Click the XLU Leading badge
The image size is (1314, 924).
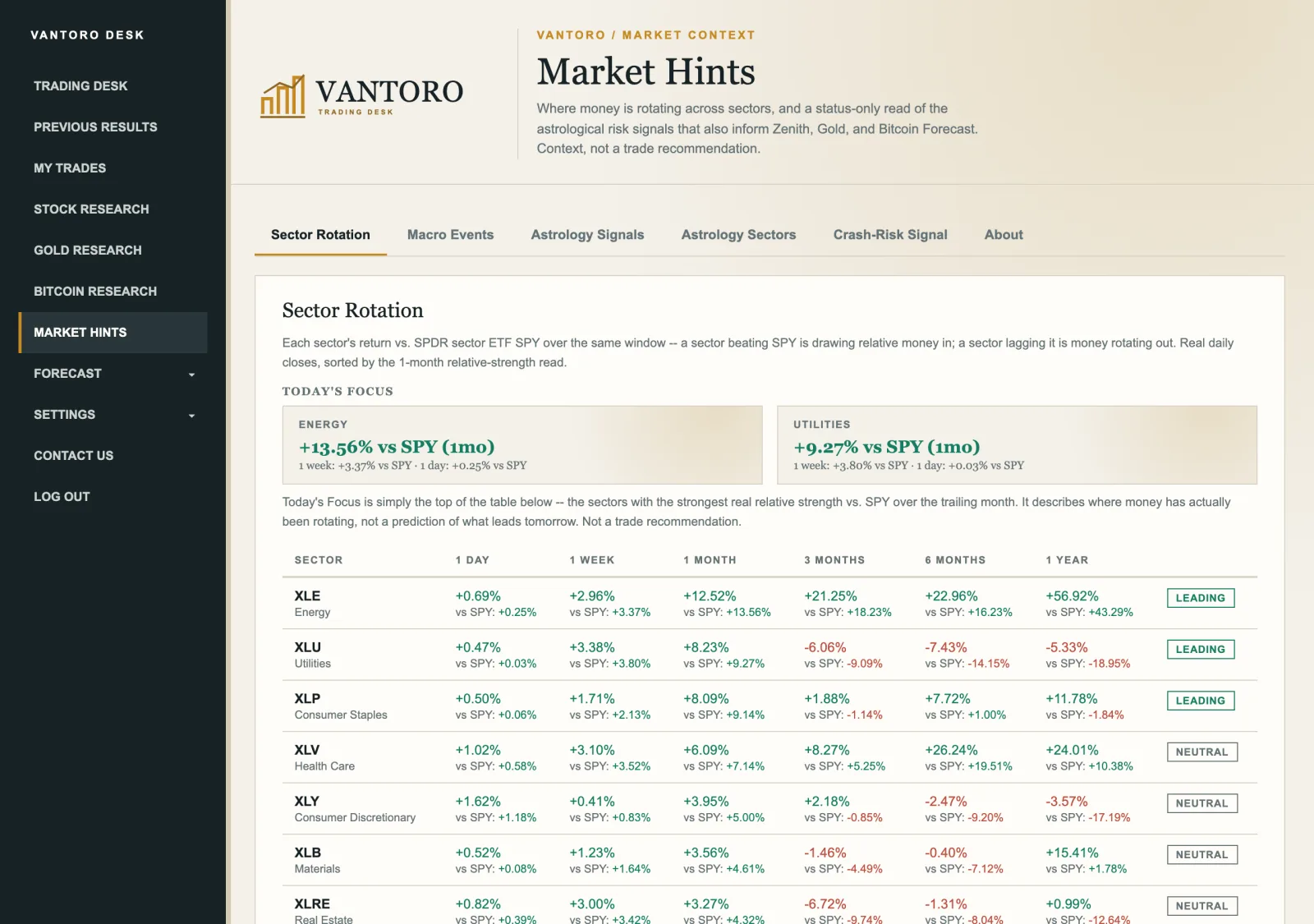click(x=1201, y=650)
